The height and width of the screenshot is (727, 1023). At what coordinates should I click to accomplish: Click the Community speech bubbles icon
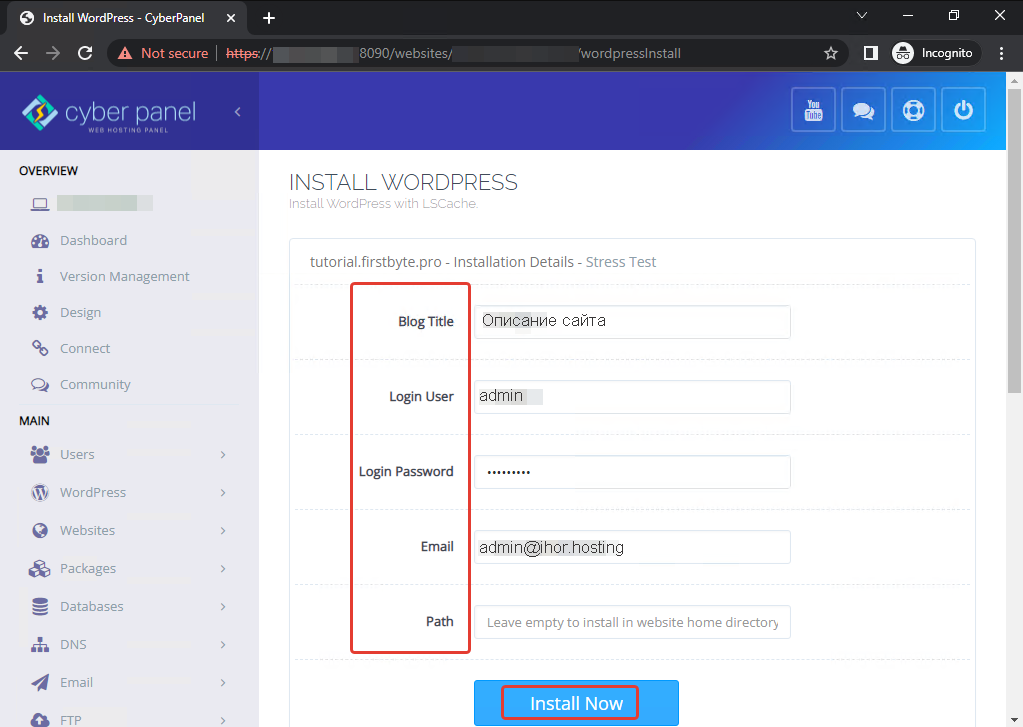click(x=40, y=384)
